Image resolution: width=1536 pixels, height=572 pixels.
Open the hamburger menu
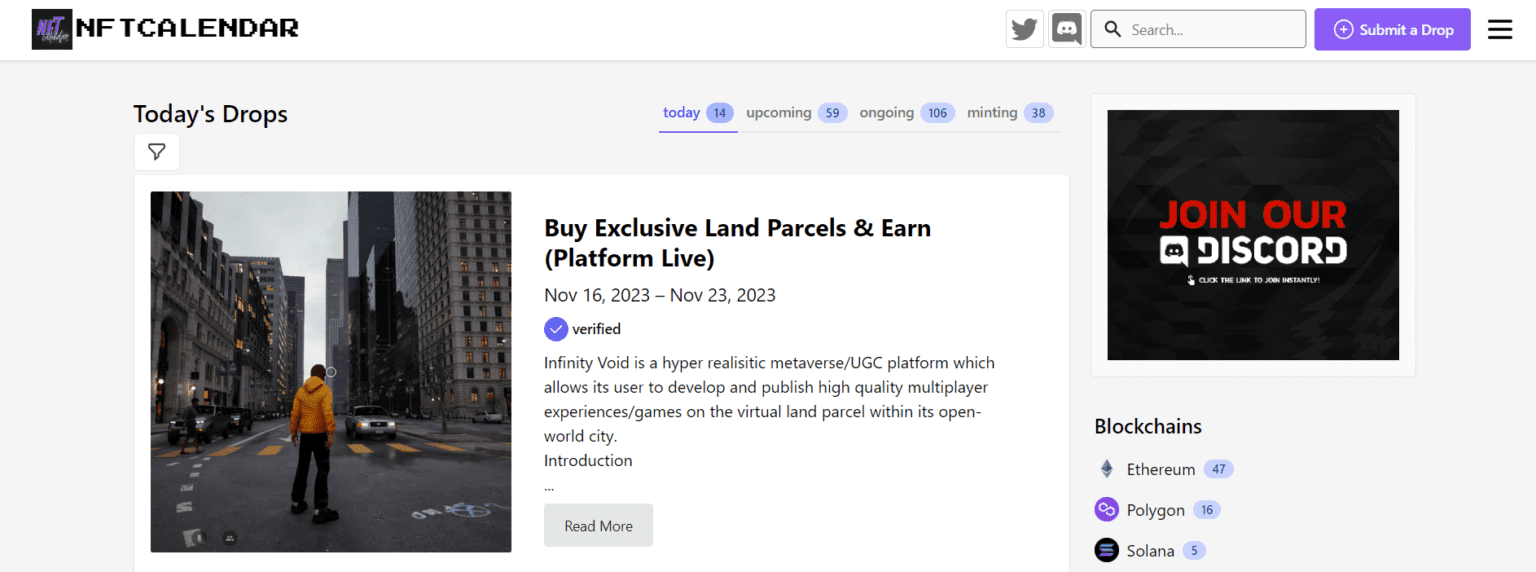click(1499, 30)
